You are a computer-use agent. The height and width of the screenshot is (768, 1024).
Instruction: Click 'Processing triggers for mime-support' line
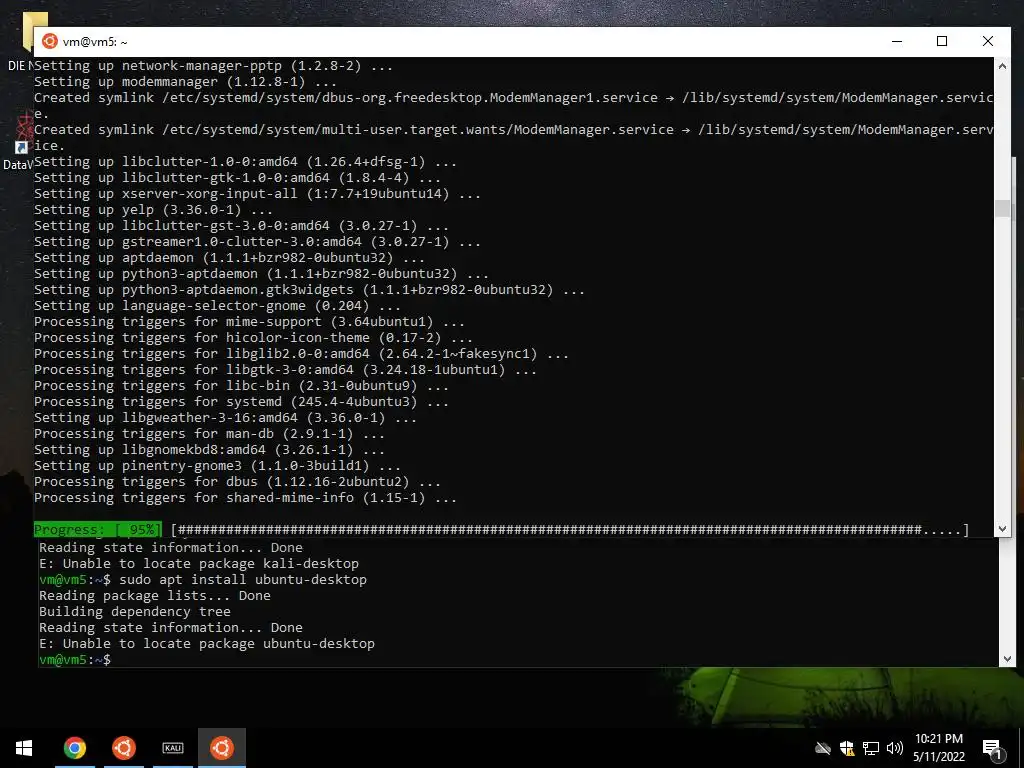249,322
